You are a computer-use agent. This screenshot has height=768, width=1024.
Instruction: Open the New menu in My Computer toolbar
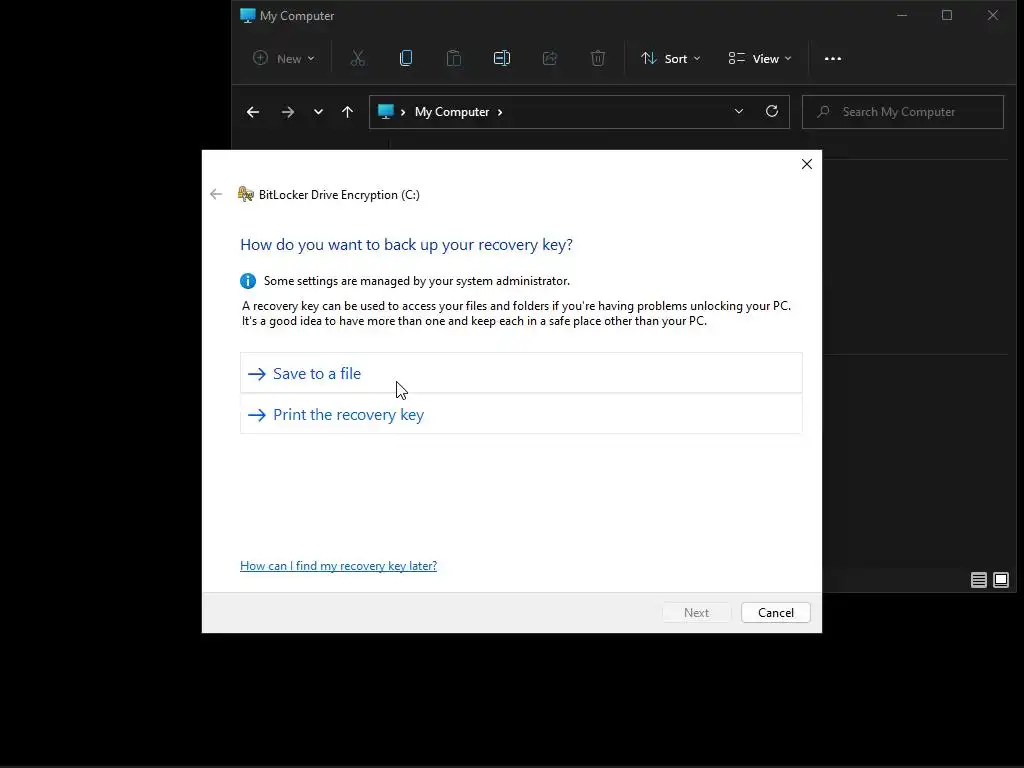pyautogui.click(x=283, y=59)
